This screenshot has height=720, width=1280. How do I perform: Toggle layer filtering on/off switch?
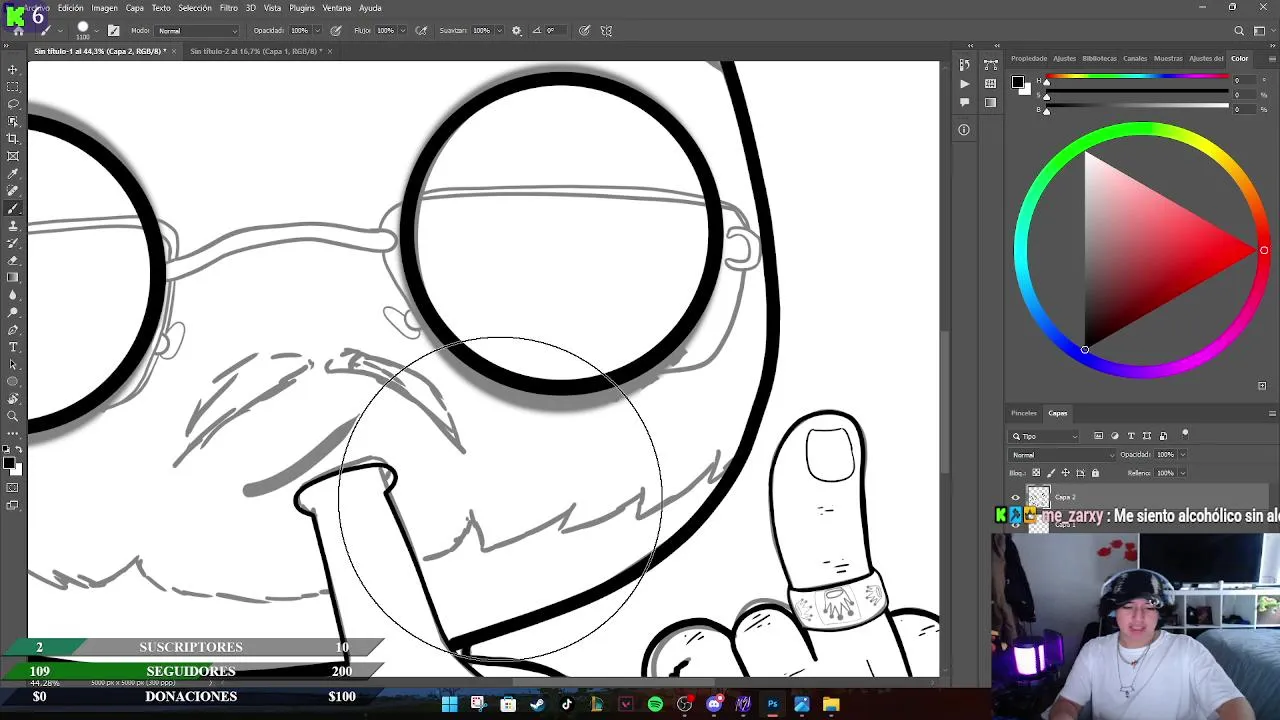point(1185,434)
